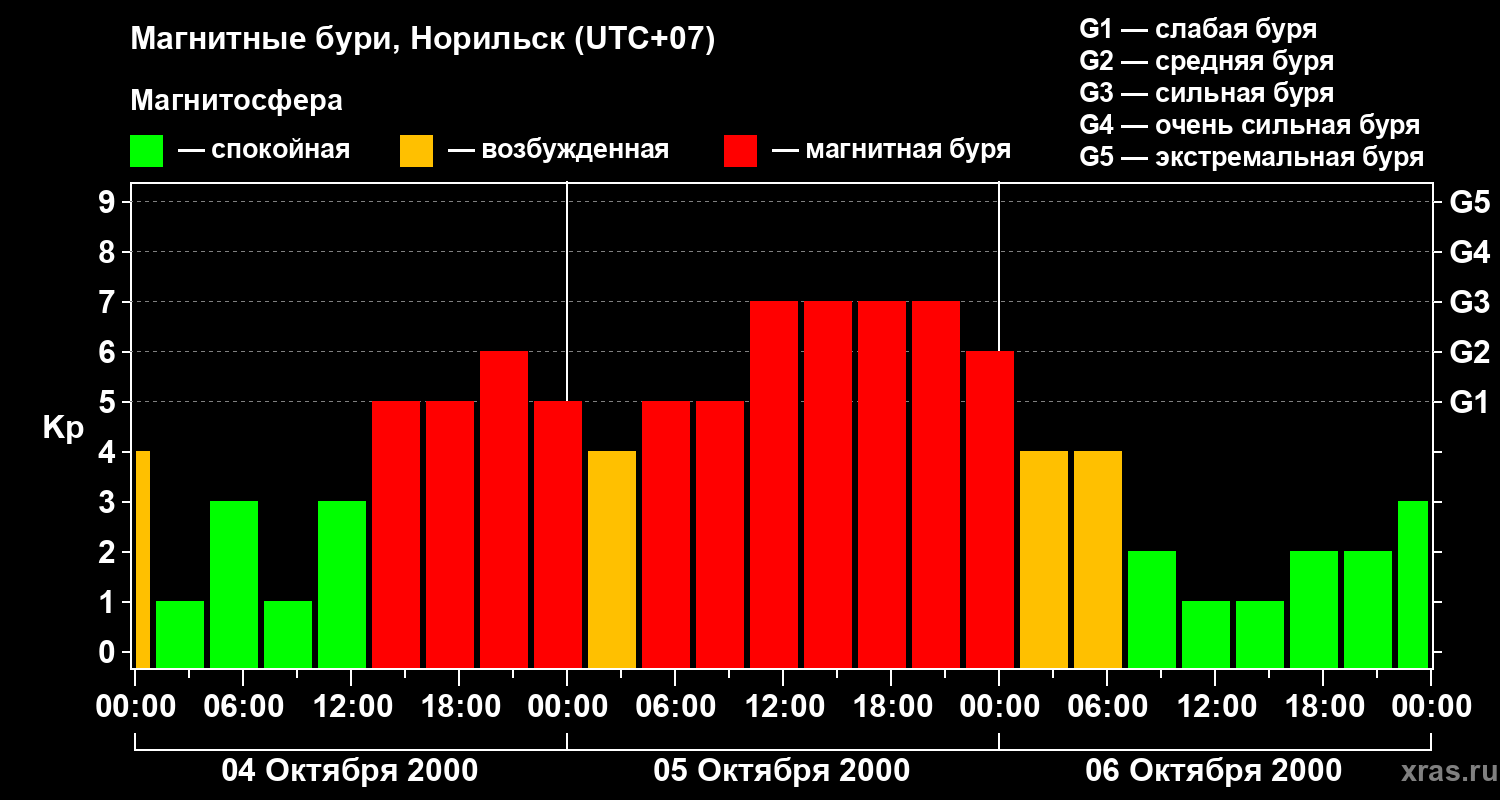The image size is (1500, 800).
Task: Click the Магнитосфера legend heading
Action: coord(236,101)
